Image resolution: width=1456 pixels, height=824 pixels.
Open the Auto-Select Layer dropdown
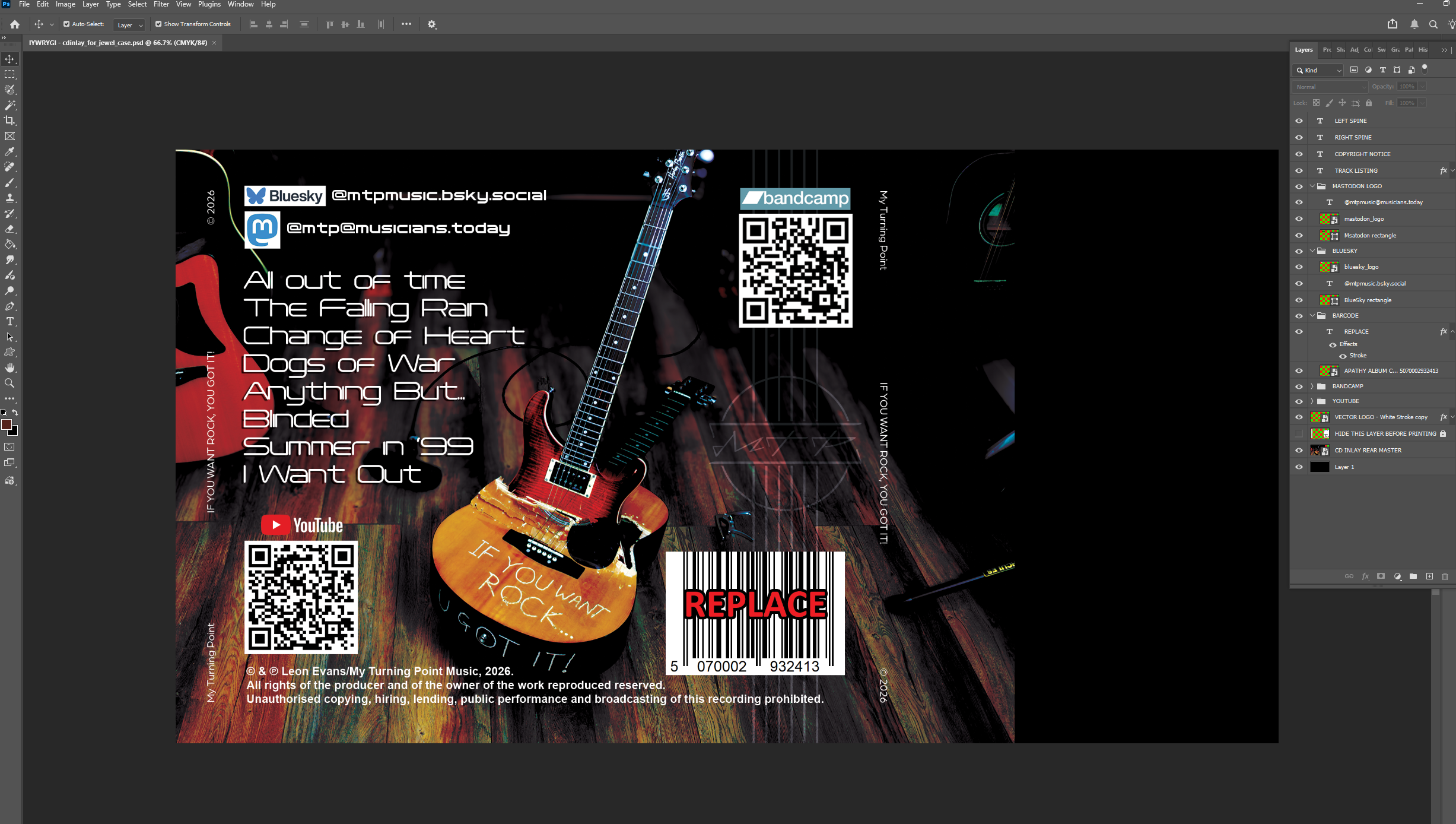click(129, 25)
